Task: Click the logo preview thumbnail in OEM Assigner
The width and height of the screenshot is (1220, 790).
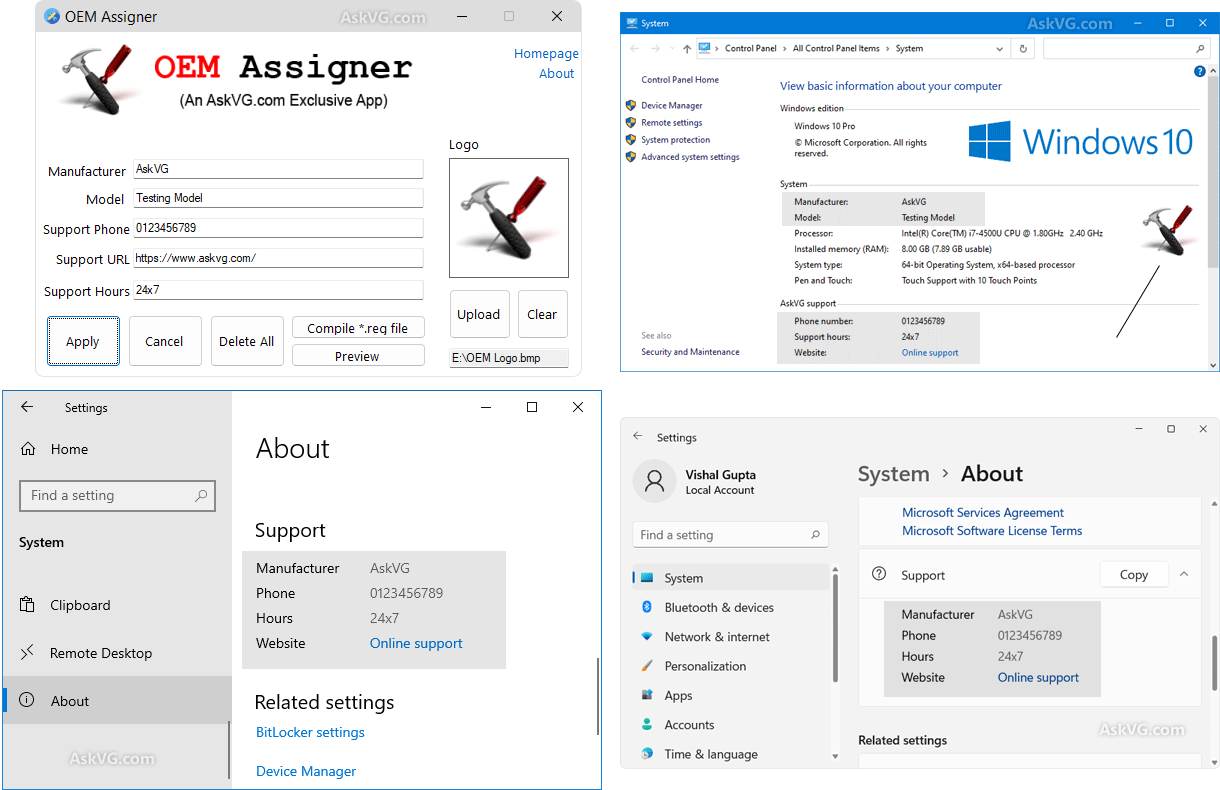Action: point(509,218)
